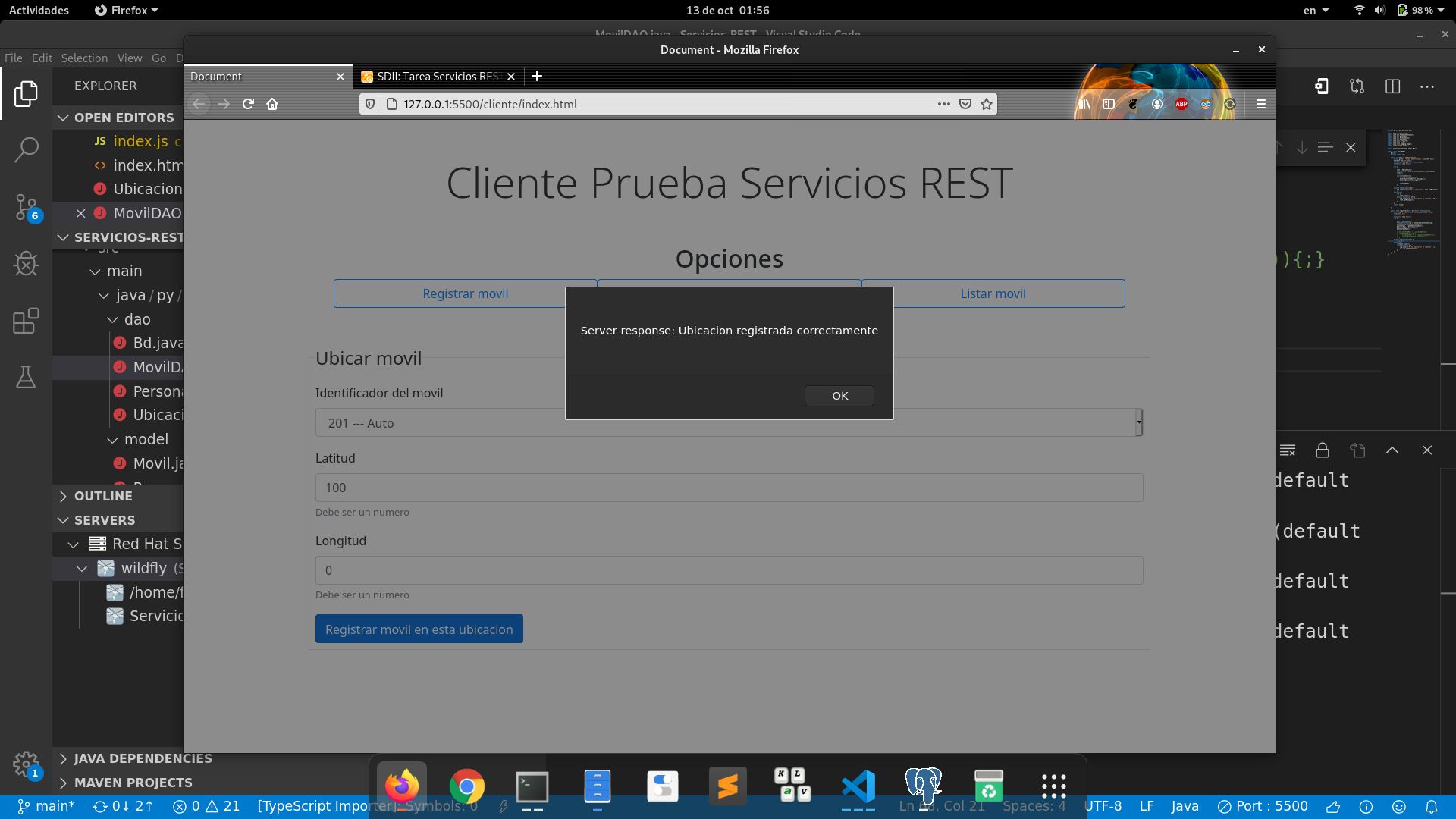Click the AdBlock Plus extension icon
Viewport: 1456px width, 819px height.
coord(1181,104)
